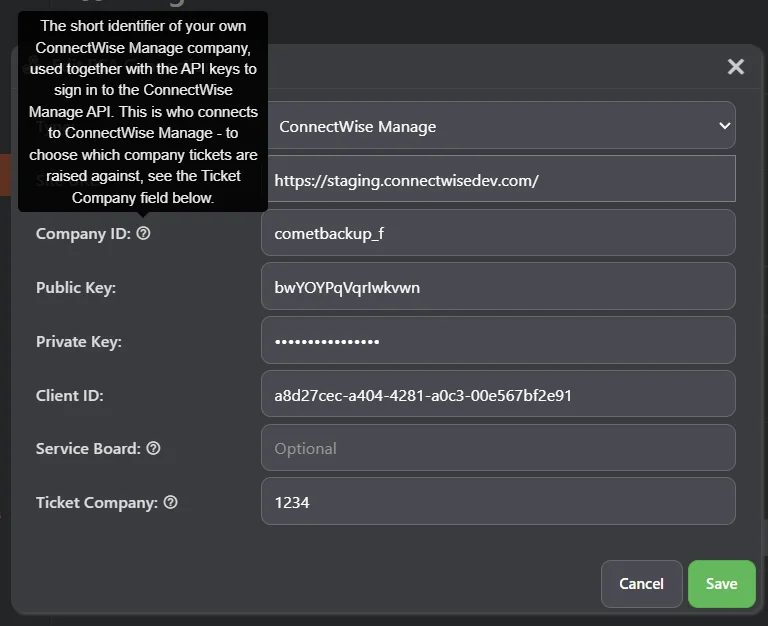Click the Service Board help icon
768x626 pixels.
[153, 448]
